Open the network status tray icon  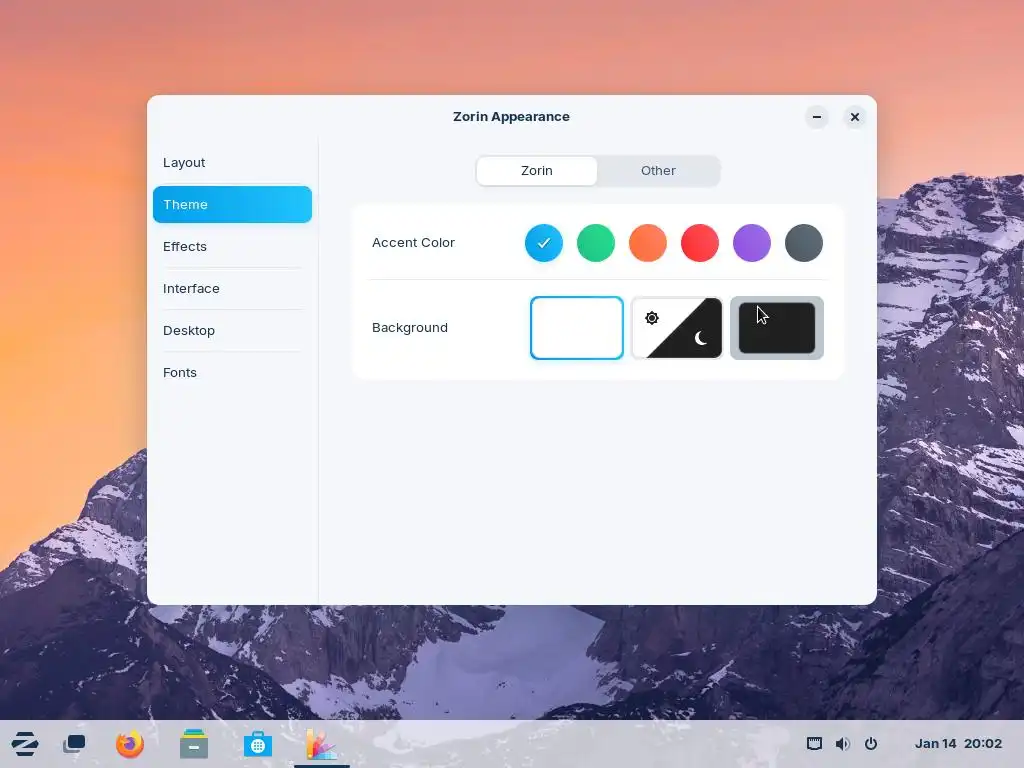pos(814,744)
